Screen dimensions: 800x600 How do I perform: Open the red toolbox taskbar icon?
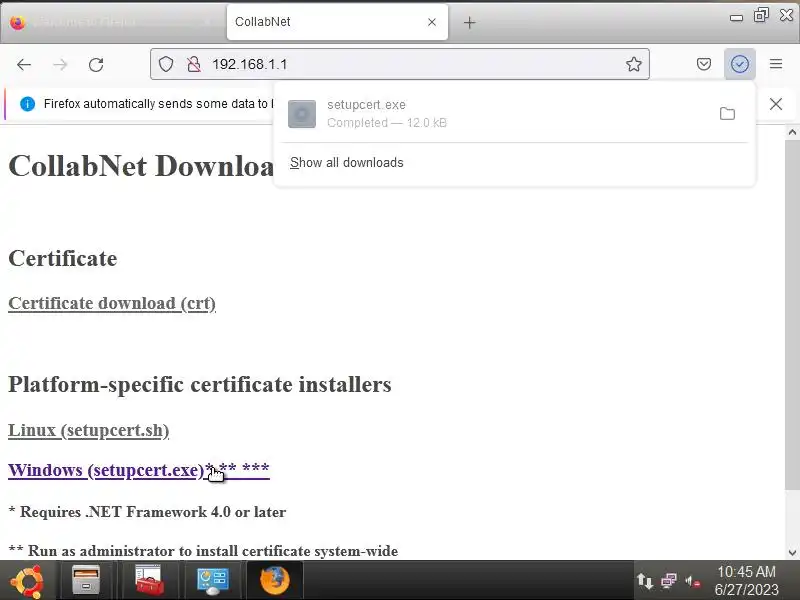click(x=149, y=580)
